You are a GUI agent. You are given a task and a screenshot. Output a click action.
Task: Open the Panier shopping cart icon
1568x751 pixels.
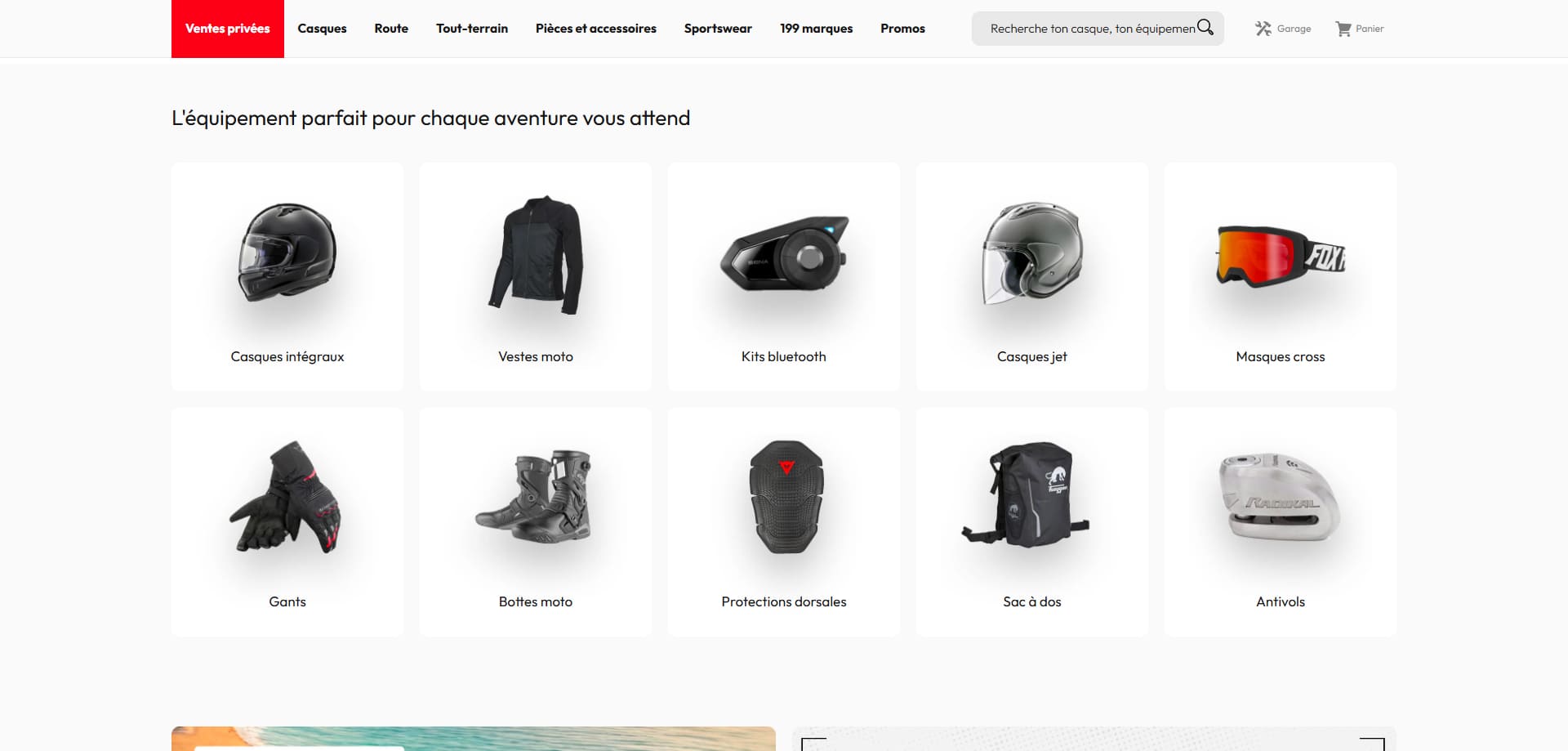pos(1343,29)
